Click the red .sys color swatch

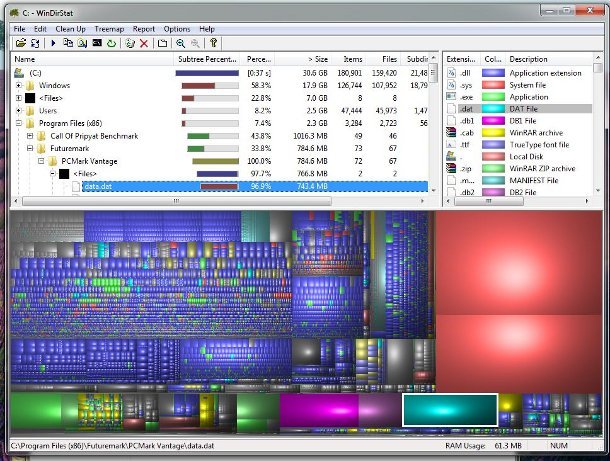[493, 85]
